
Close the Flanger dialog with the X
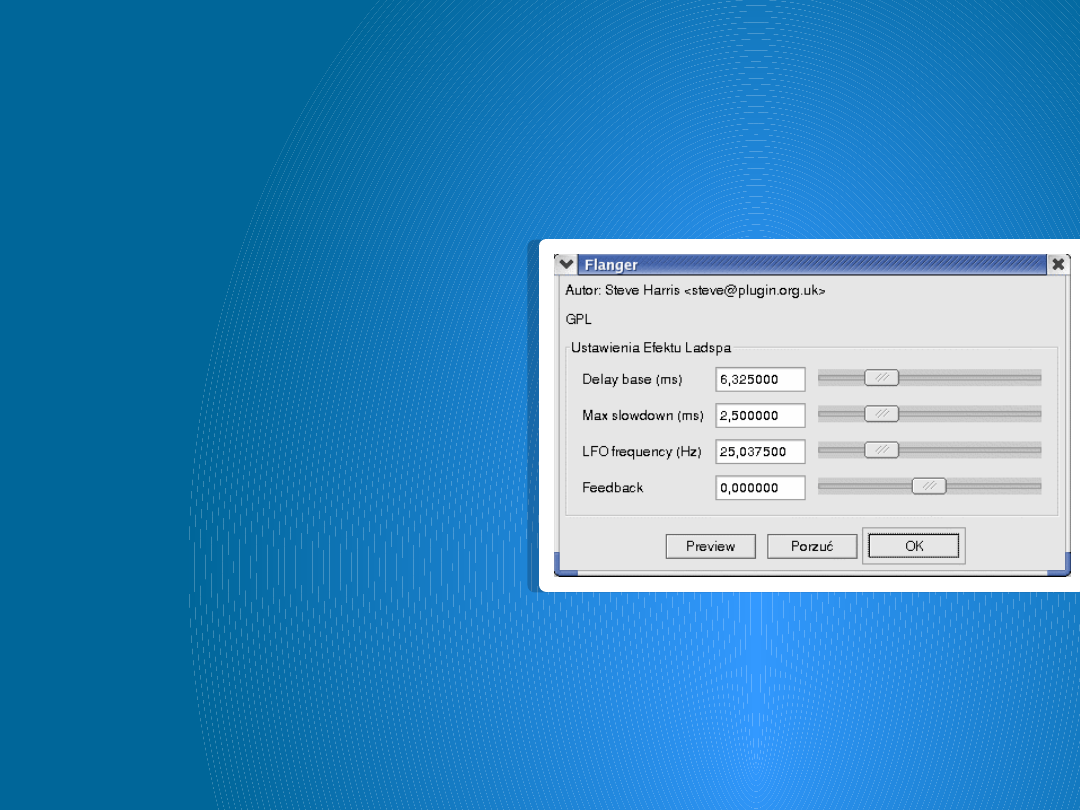pos(1058,264)
